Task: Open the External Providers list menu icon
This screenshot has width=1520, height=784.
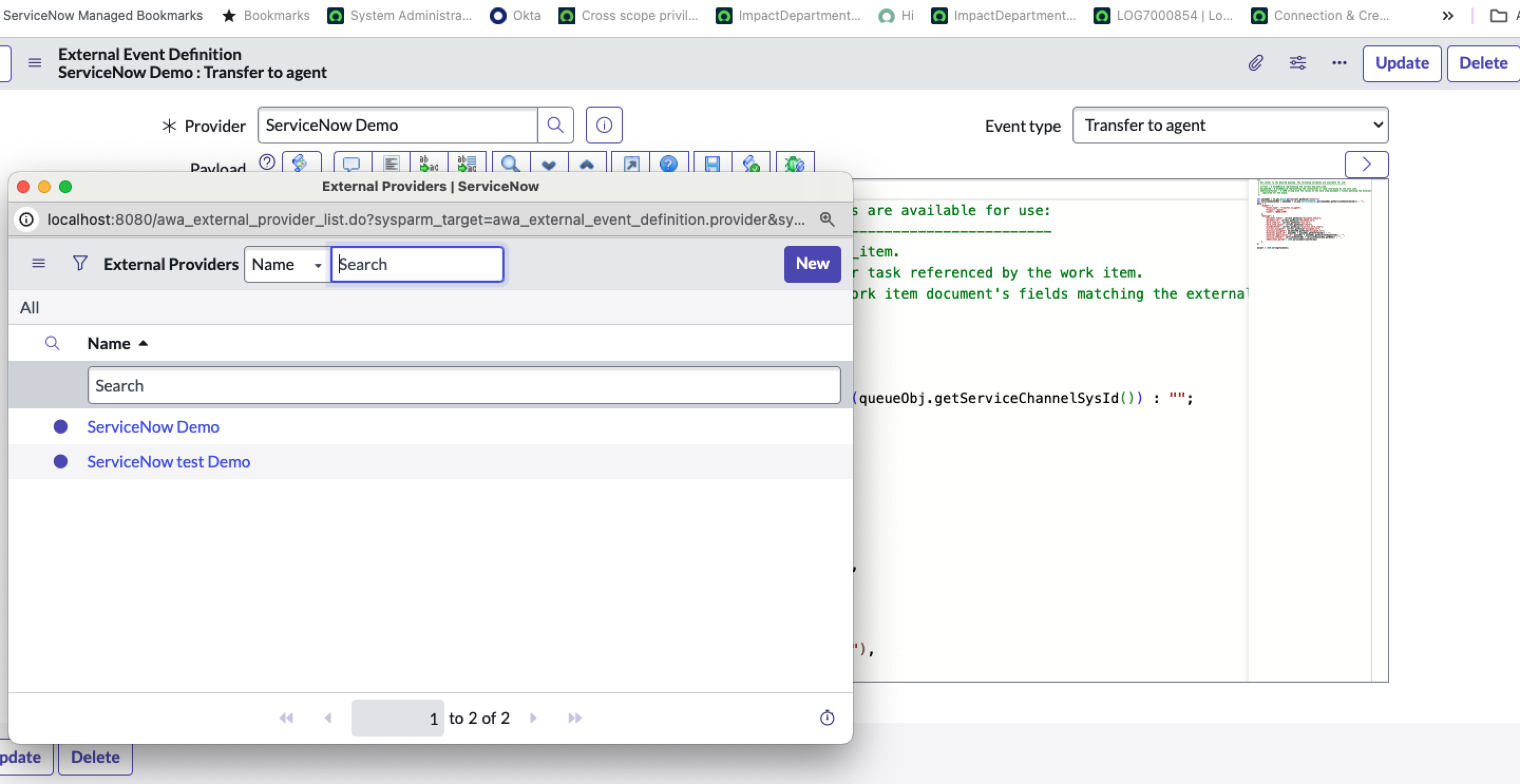Action: coord(39,263)
